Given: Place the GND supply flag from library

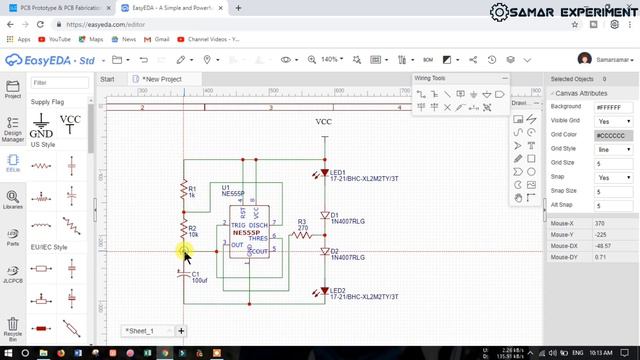Looking at the screenshot, I should coord(41,126).
